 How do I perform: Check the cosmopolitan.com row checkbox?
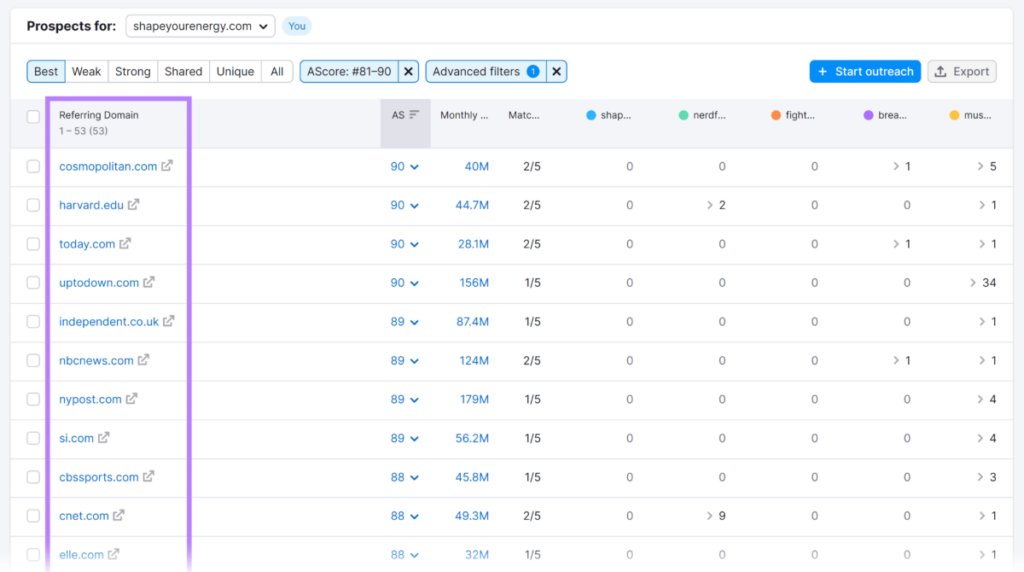pyautogui.click(x=33, y=167)
